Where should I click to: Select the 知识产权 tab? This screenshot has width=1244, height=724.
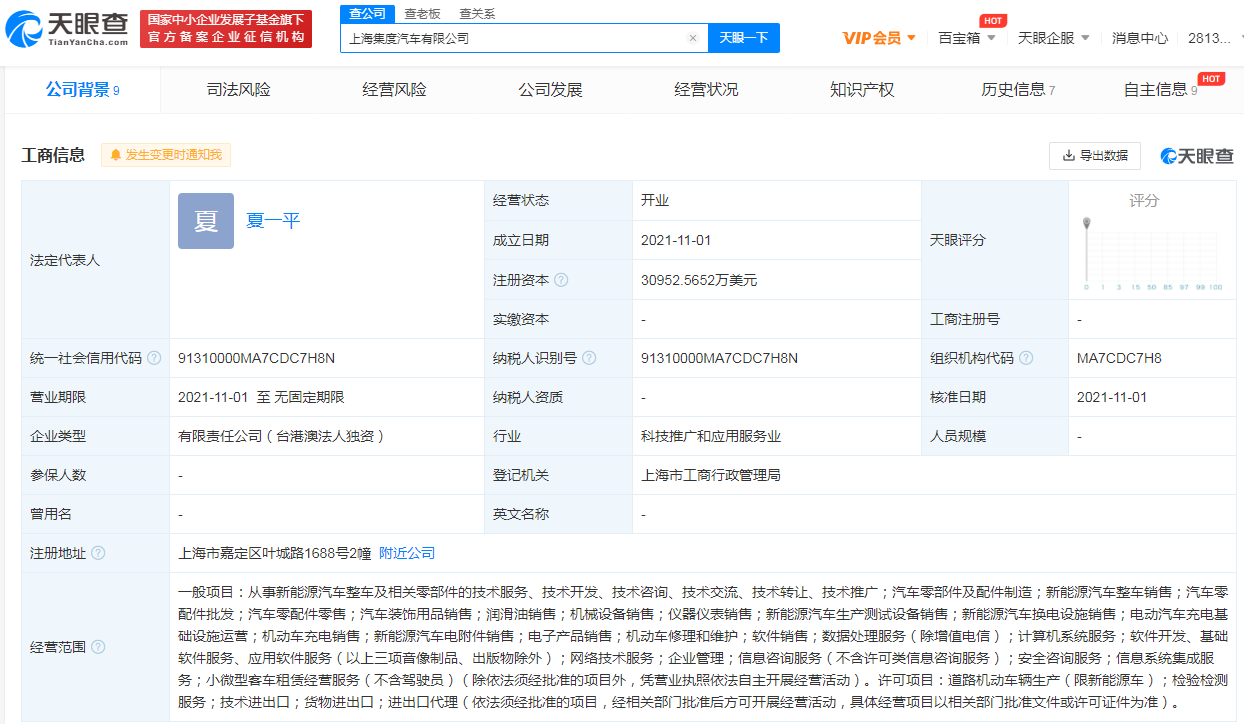pos(861,90)
